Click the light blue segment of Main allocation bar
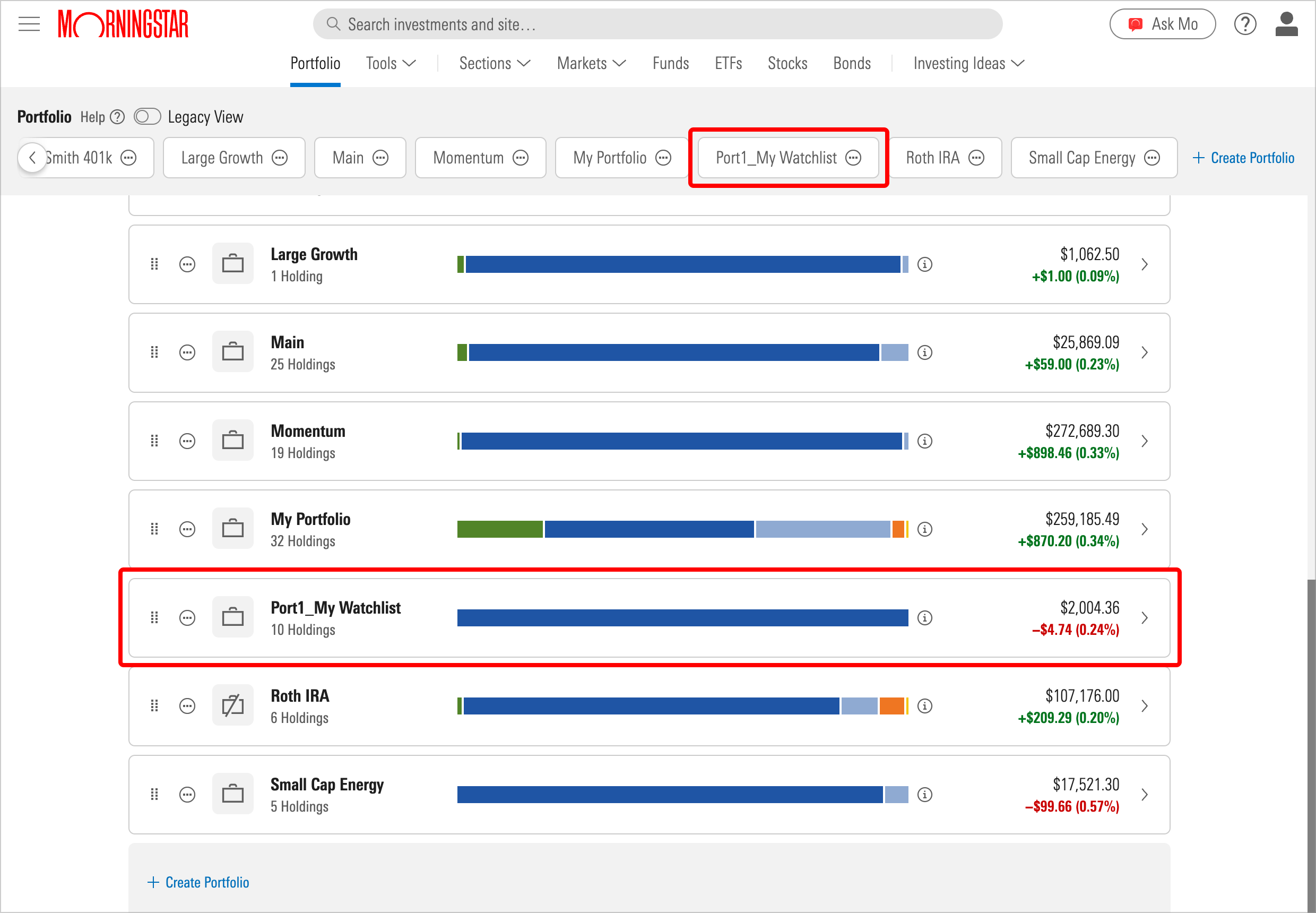 pos(895,352)
